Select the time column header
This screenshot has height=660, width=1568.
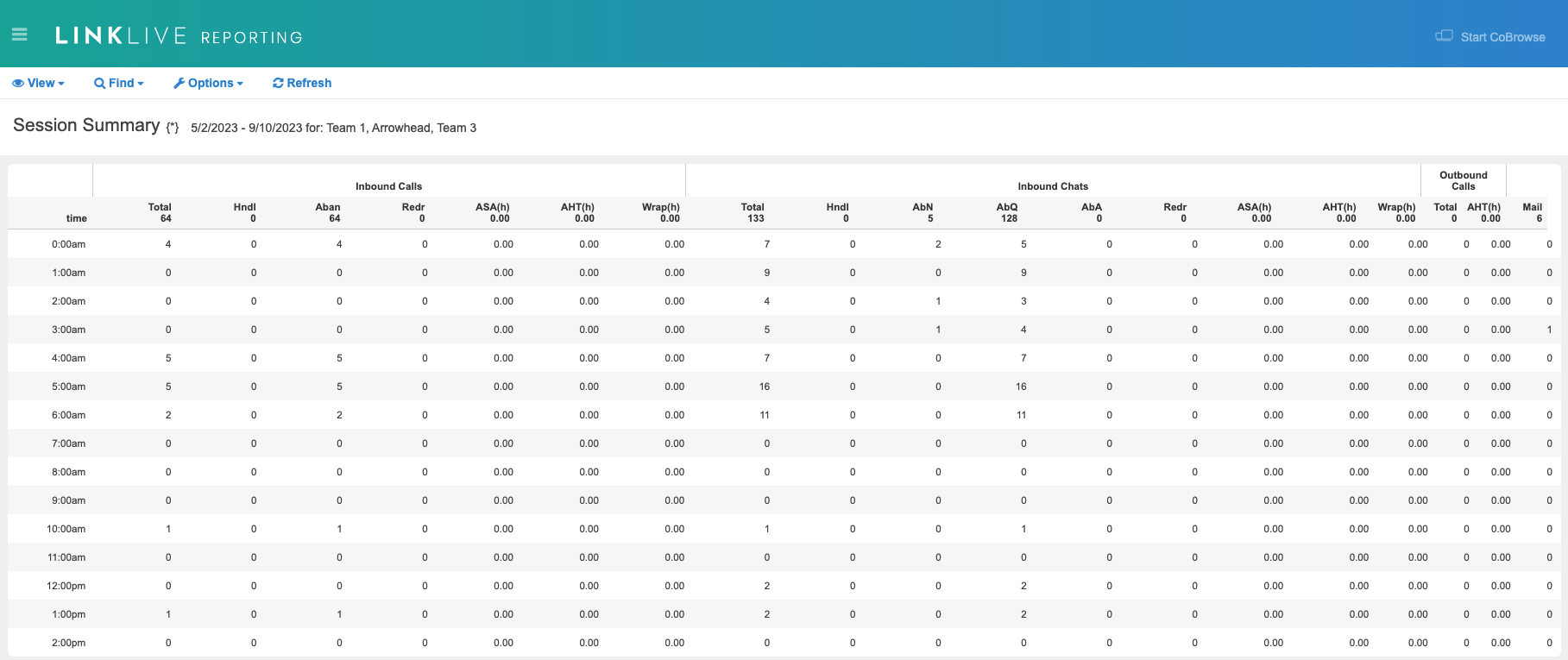click(76, 218)
